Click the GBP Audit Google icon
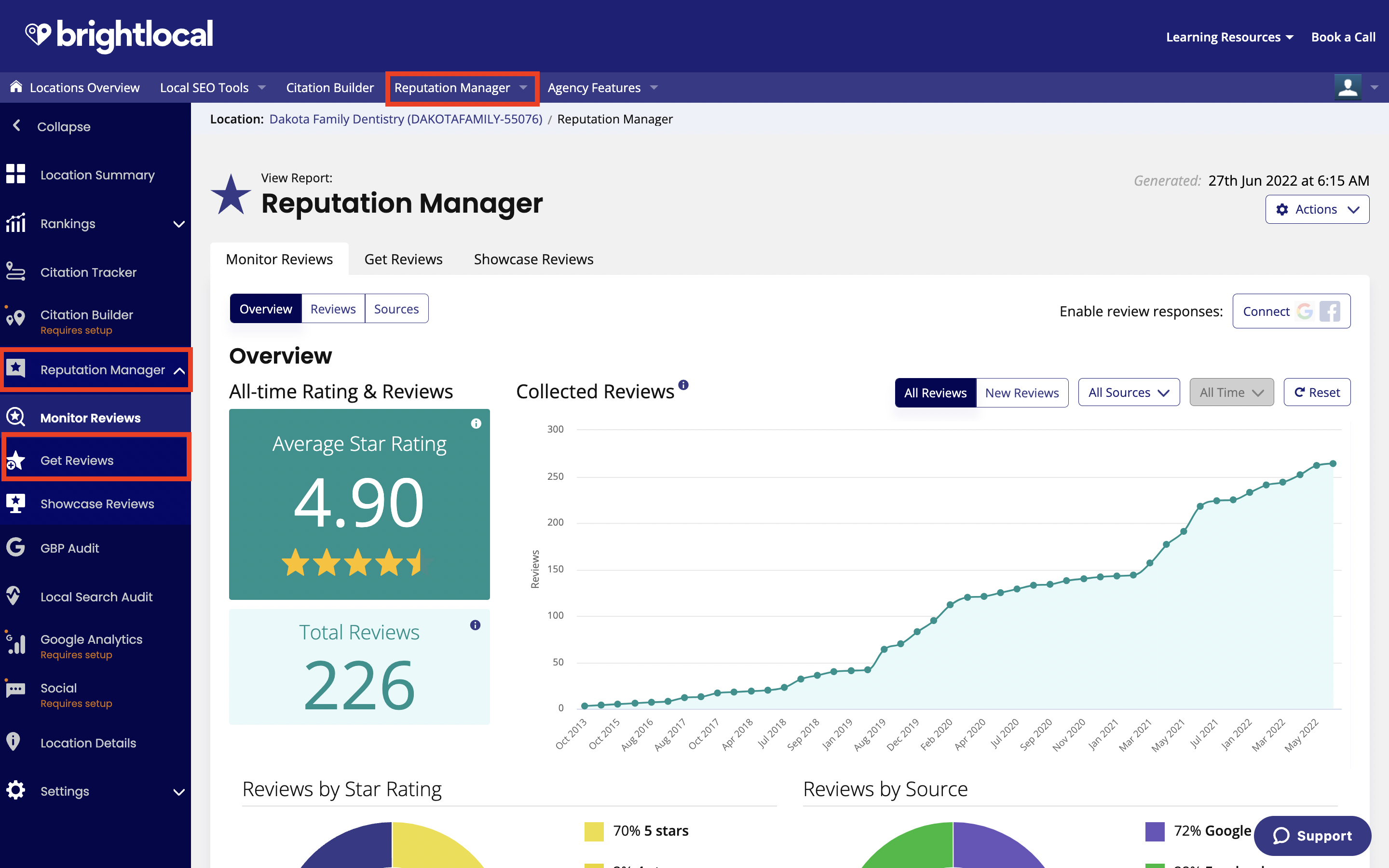This screenshot has width=1389, height=868. point(15,547)
